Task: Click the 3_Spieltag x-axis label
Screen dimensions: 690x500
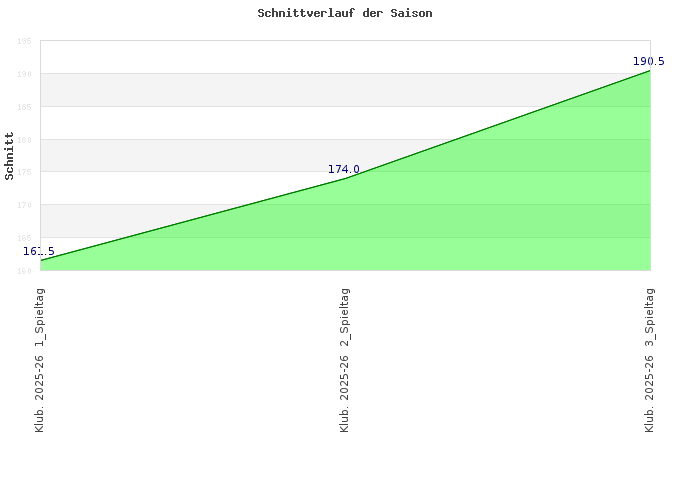Action: pyautogui.click(x=650, y=360)
